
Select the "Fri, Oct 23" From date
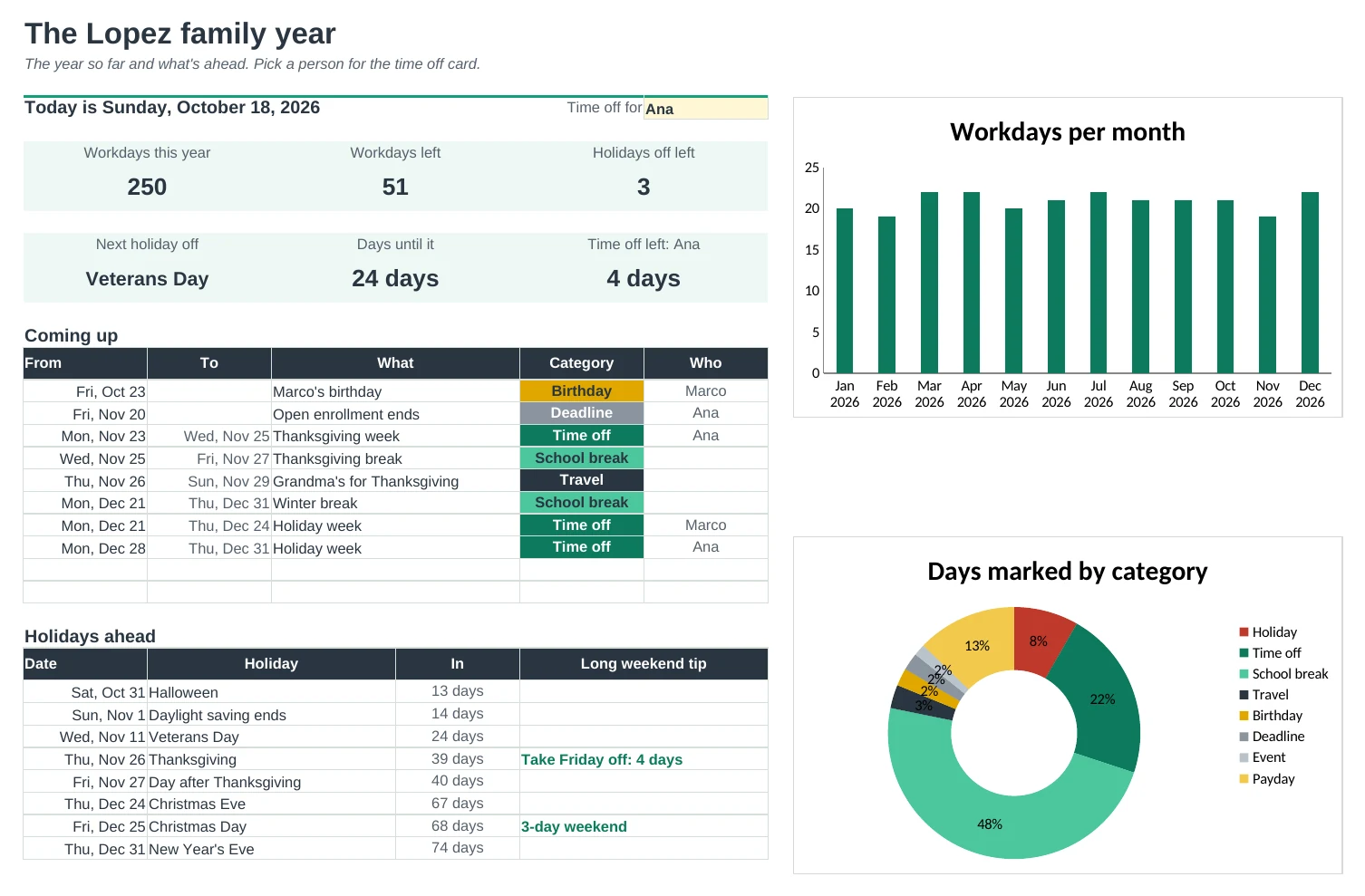tap(85, 391)
